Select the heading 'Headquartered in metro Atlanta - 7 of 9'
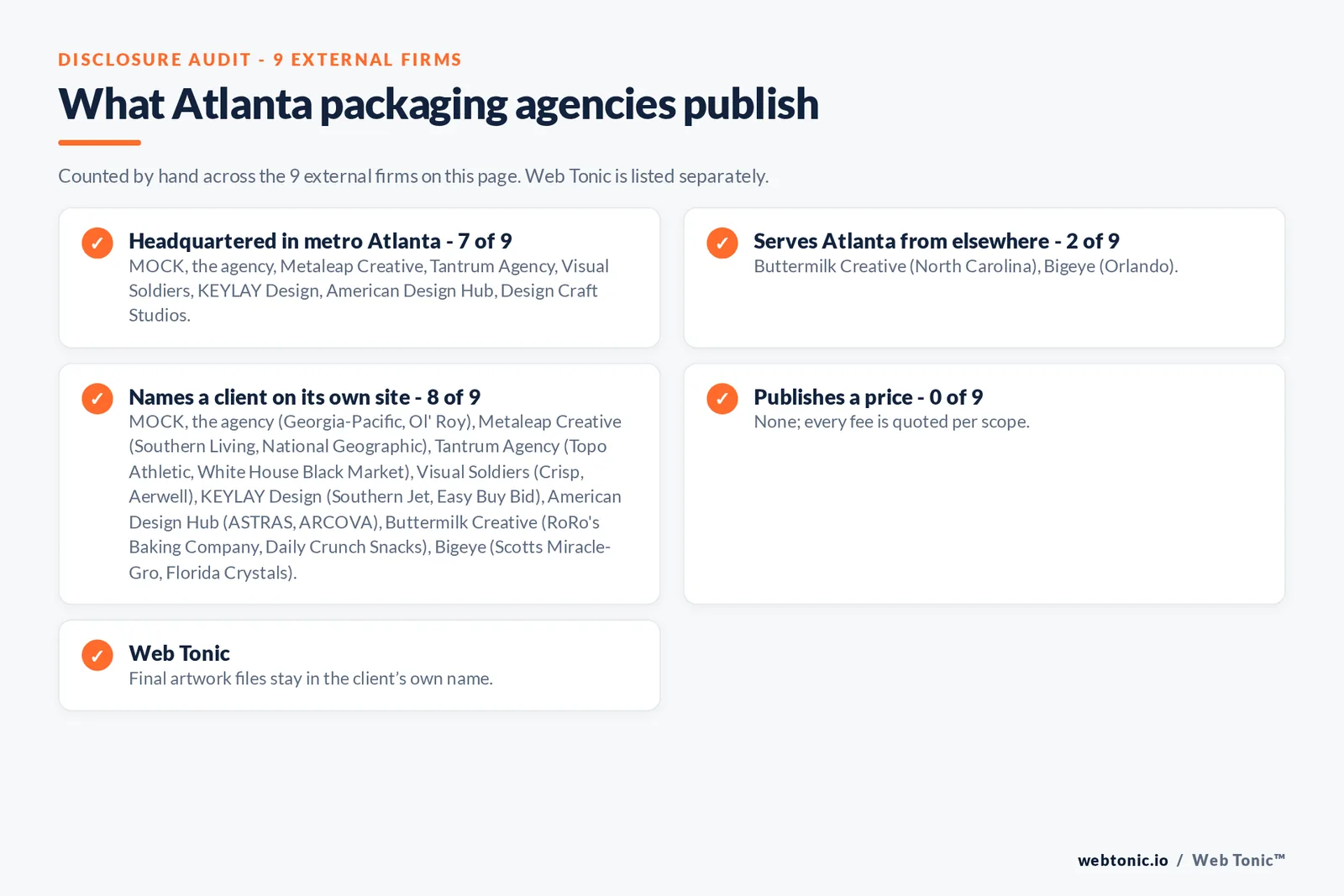1344x896 pixels. pyautogui.click(x=320, y=241)
